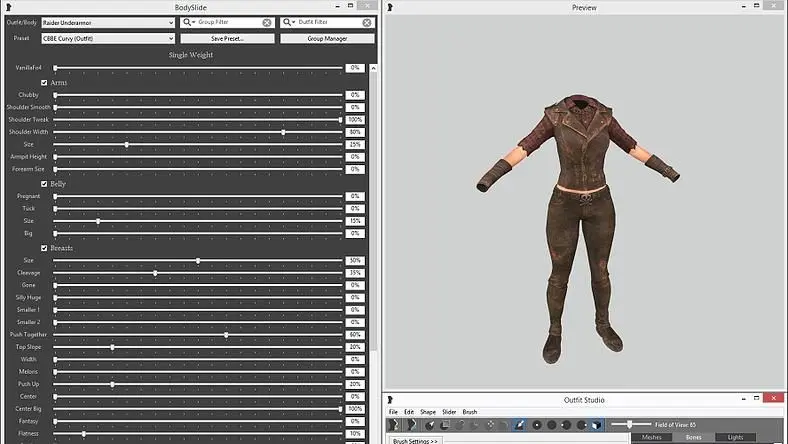The height and width of the screenshot is (444, 788).
Task: Click the back view icon in Outfit Studio
Action: [551, 425]
